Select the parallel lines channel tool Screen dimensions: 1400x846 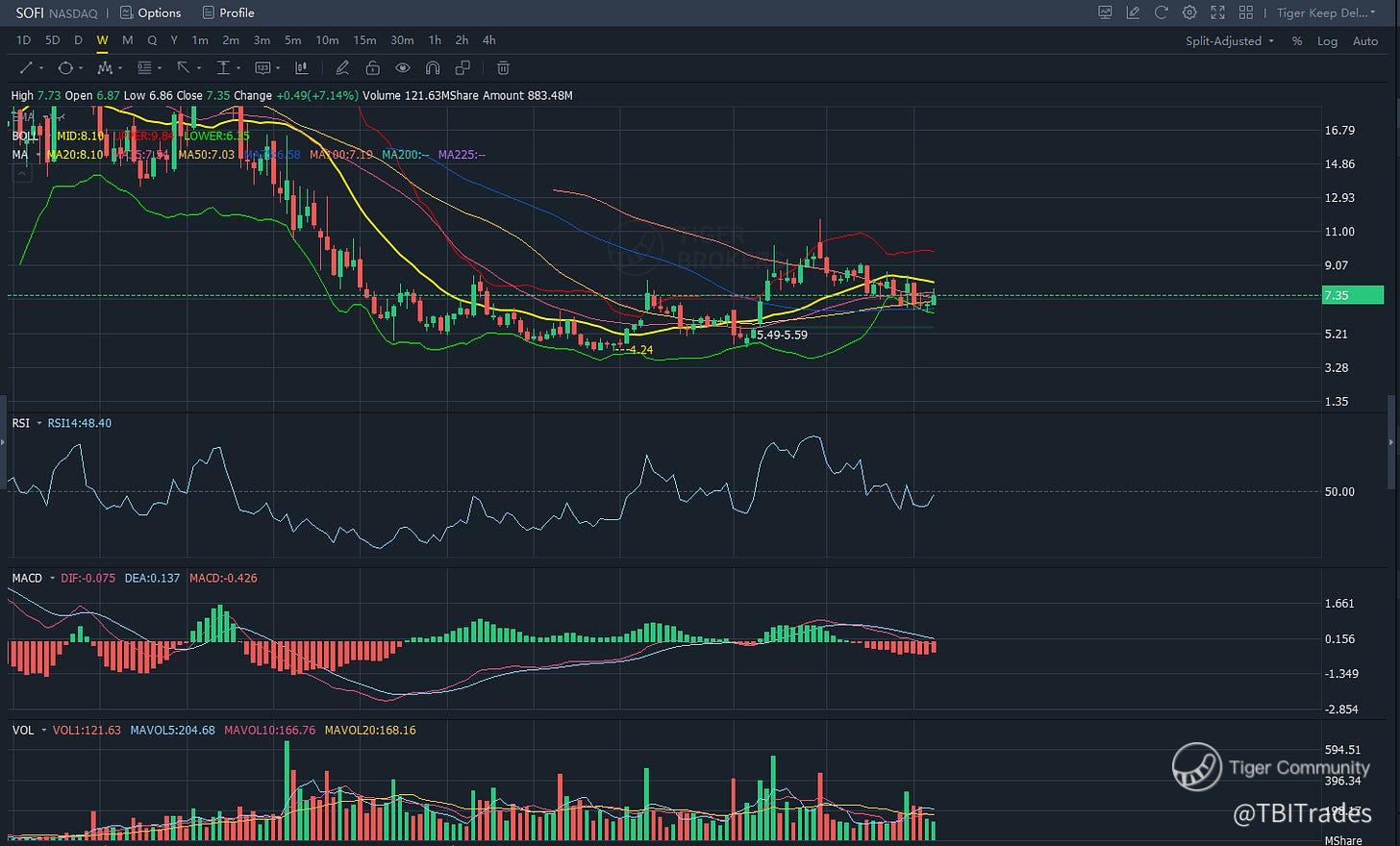(144, 68)
